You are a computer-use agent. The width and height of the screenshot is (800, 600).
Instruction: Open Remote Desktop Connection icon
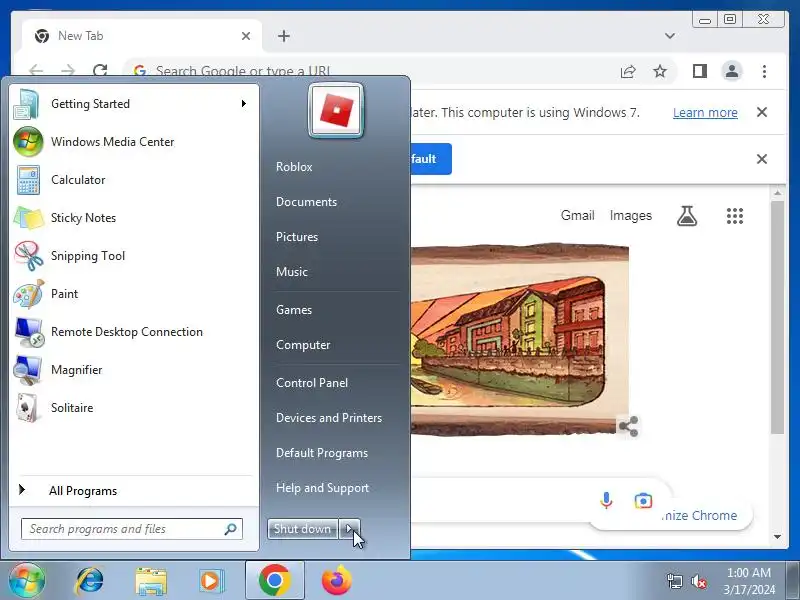pos(29,332)
